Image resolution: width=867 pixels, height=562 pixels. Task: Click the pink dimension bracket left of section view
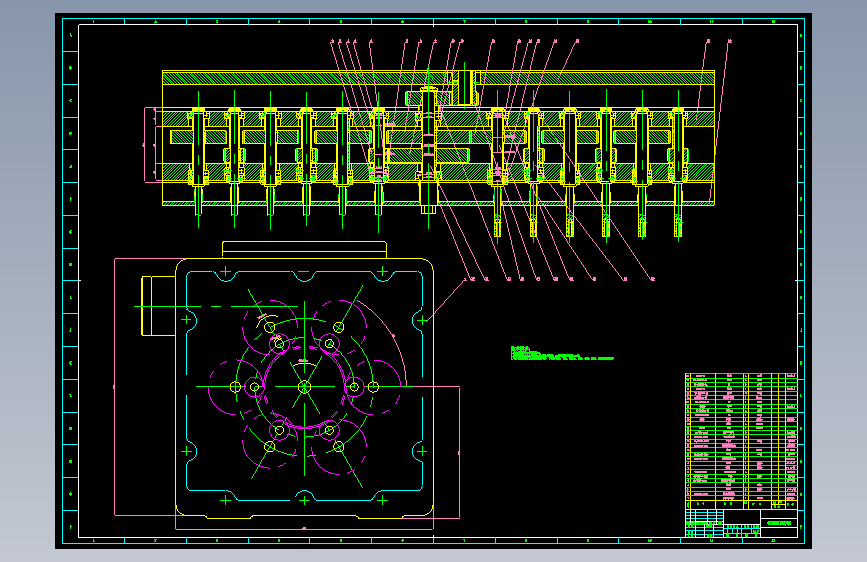(149, 145)
